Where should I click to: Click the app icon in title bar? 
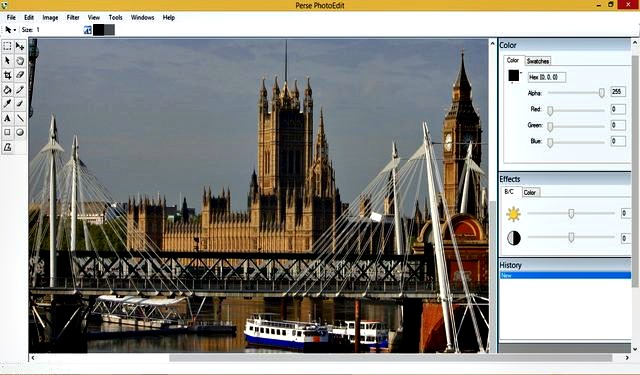click(x=4, y=5)
